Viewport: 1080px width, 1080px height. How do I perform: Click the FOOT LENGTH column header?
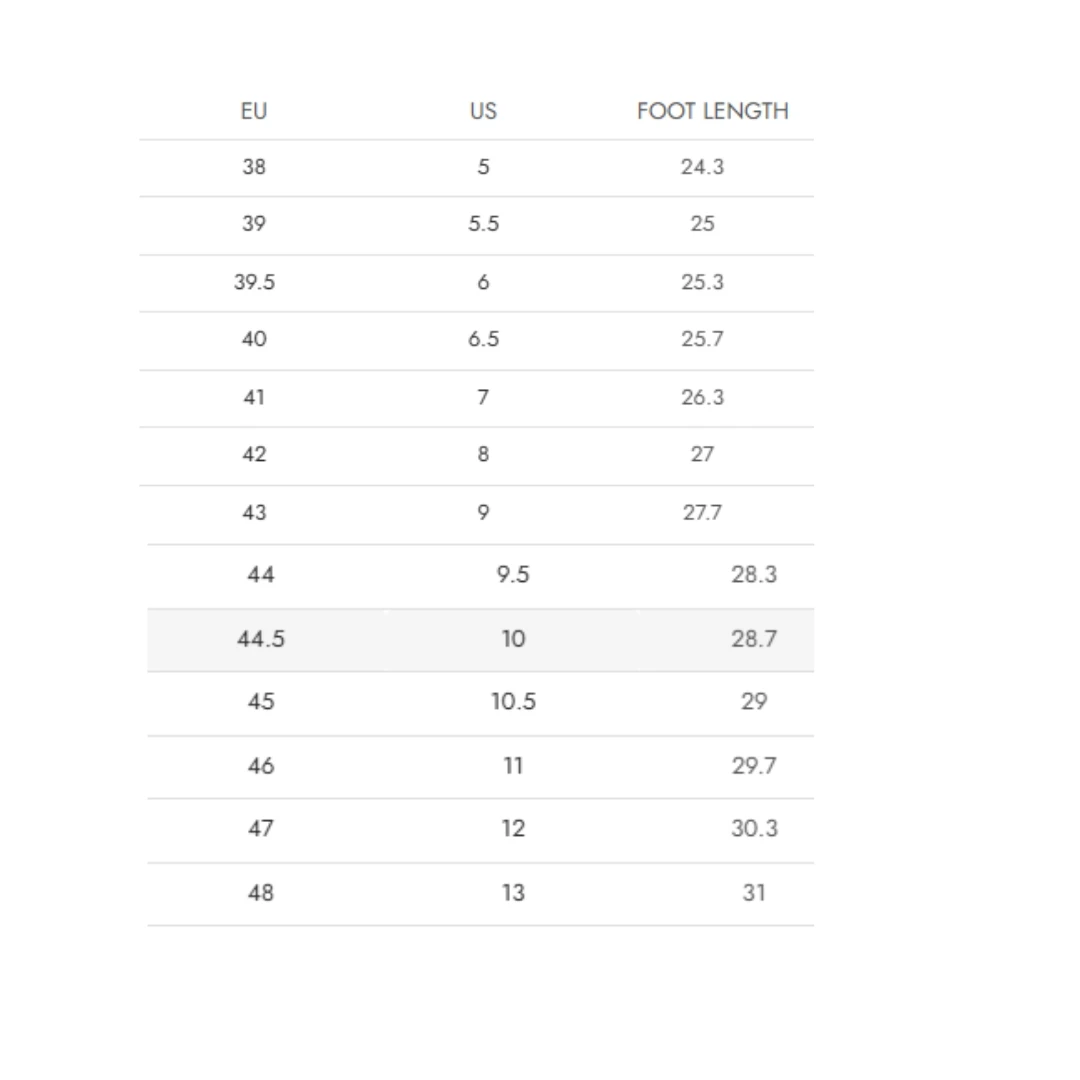(712, 111)
